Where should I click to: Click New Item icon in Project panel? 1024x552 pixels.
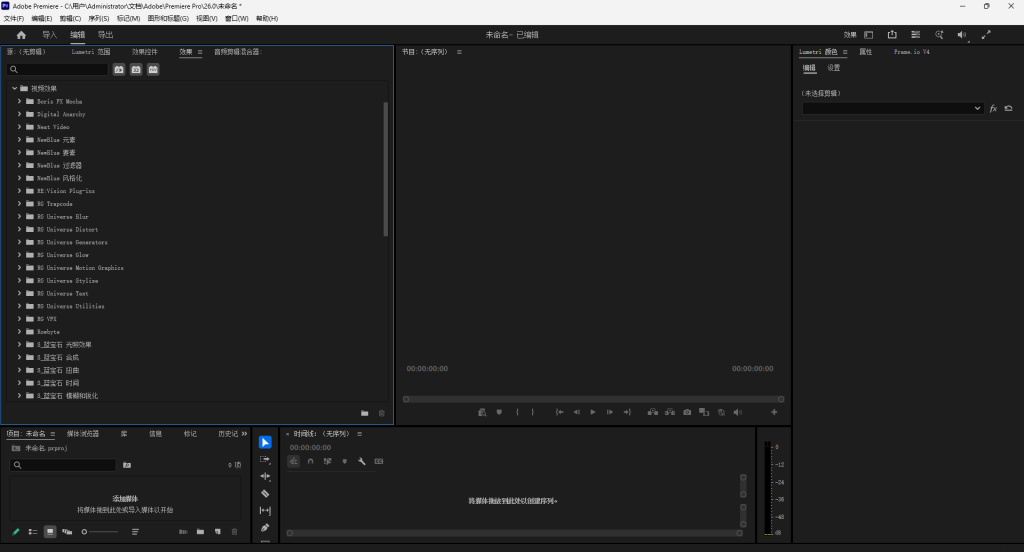click(217, 532)
